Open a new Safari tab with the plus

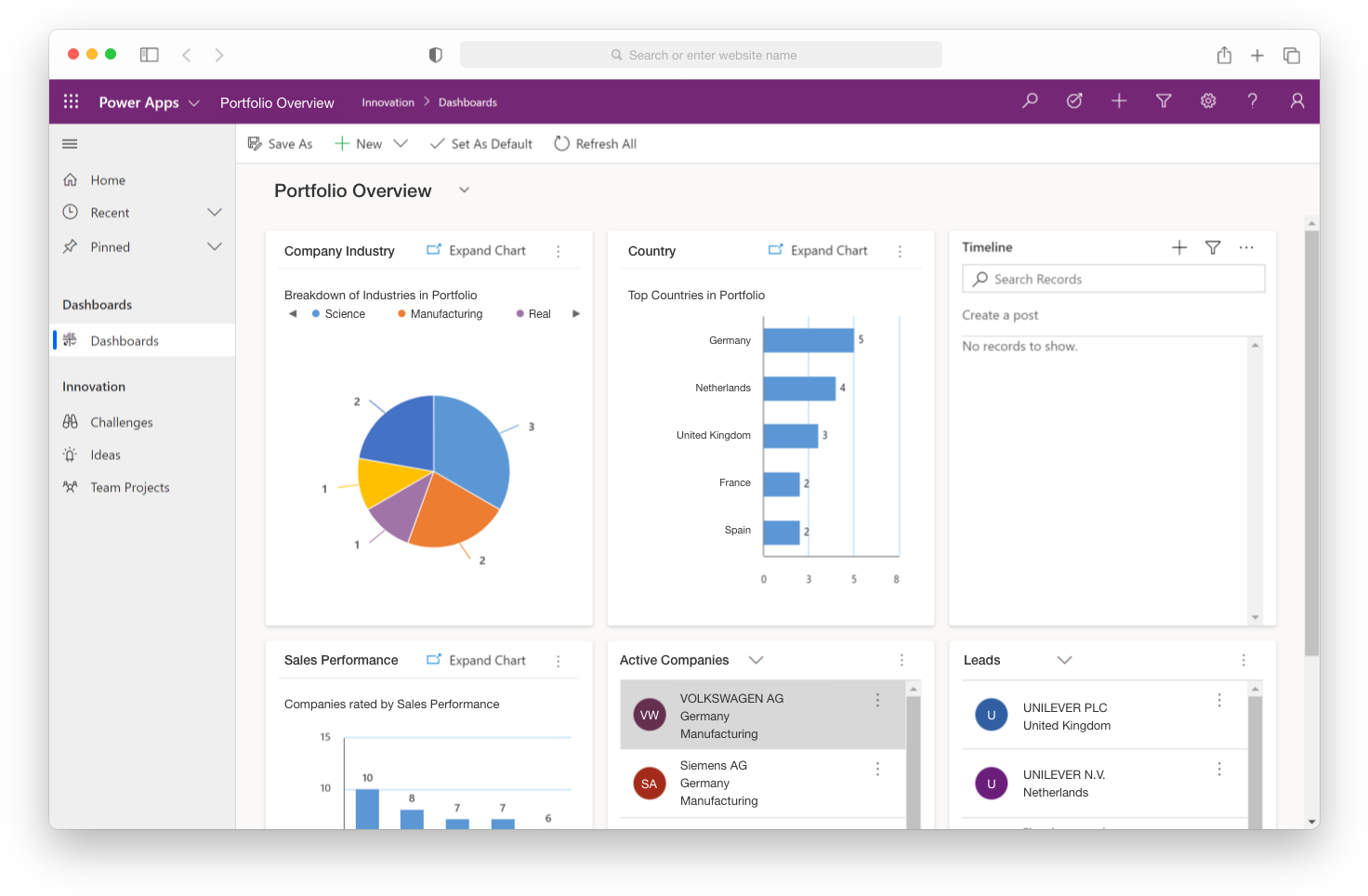[1257, 55]
